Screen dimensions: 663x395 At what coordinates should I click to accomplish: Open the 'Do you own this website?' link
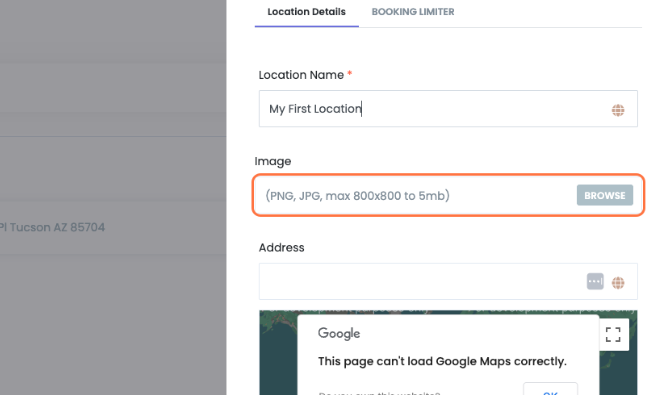(x=379, y=392)
